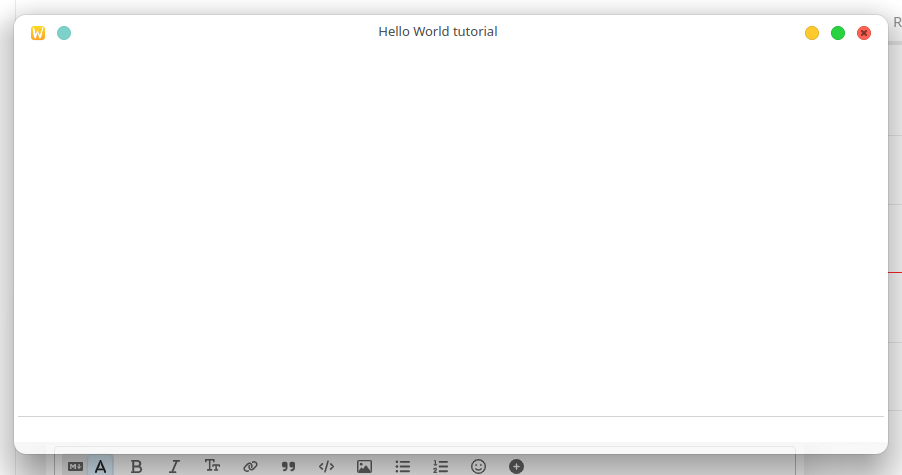The height and width of the screenshot is (475, 902).
Task: Open the emoji picker
Action: 478,466
